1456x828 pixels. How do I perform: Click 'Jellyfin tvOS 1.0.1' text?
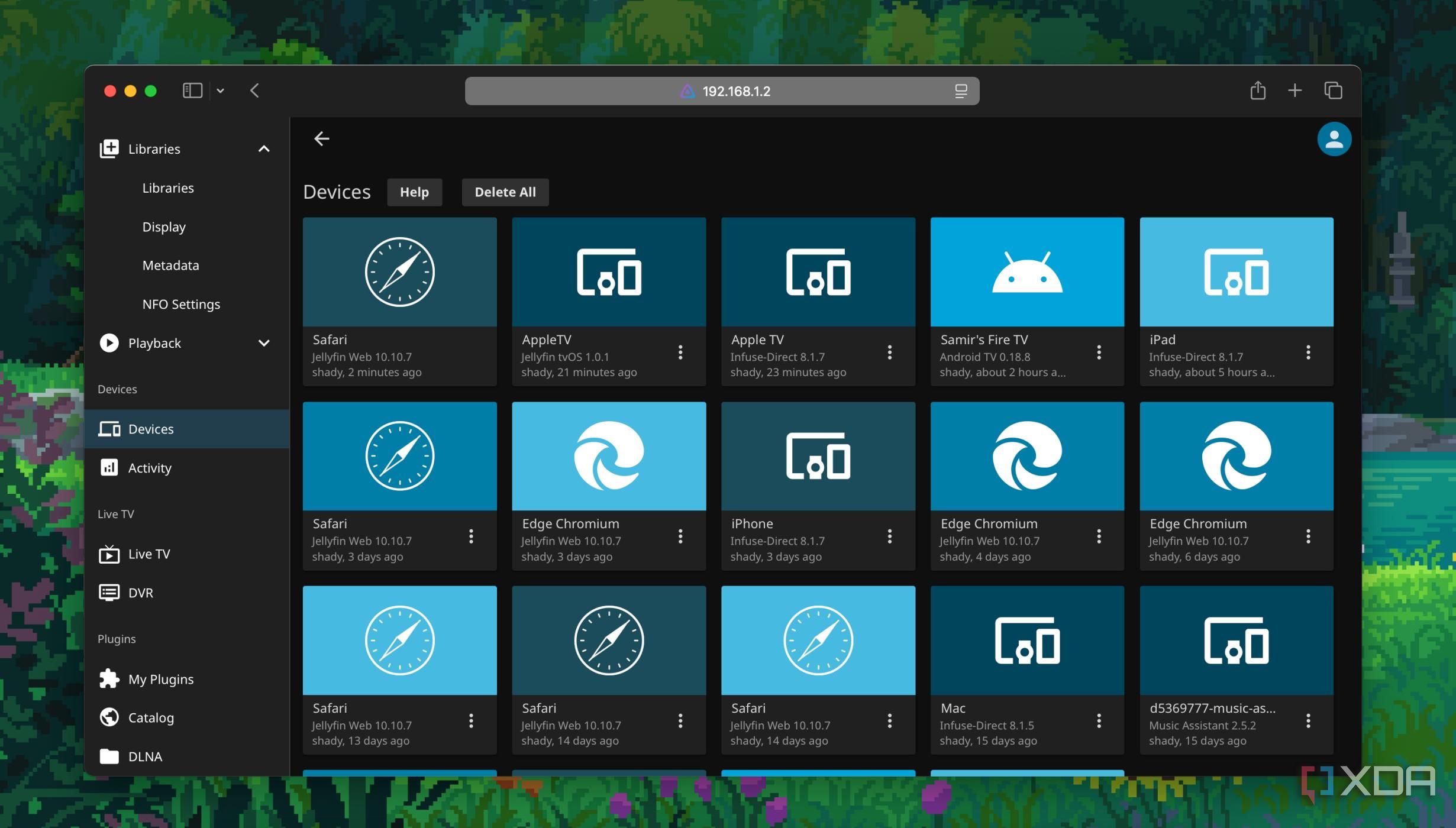565,357
